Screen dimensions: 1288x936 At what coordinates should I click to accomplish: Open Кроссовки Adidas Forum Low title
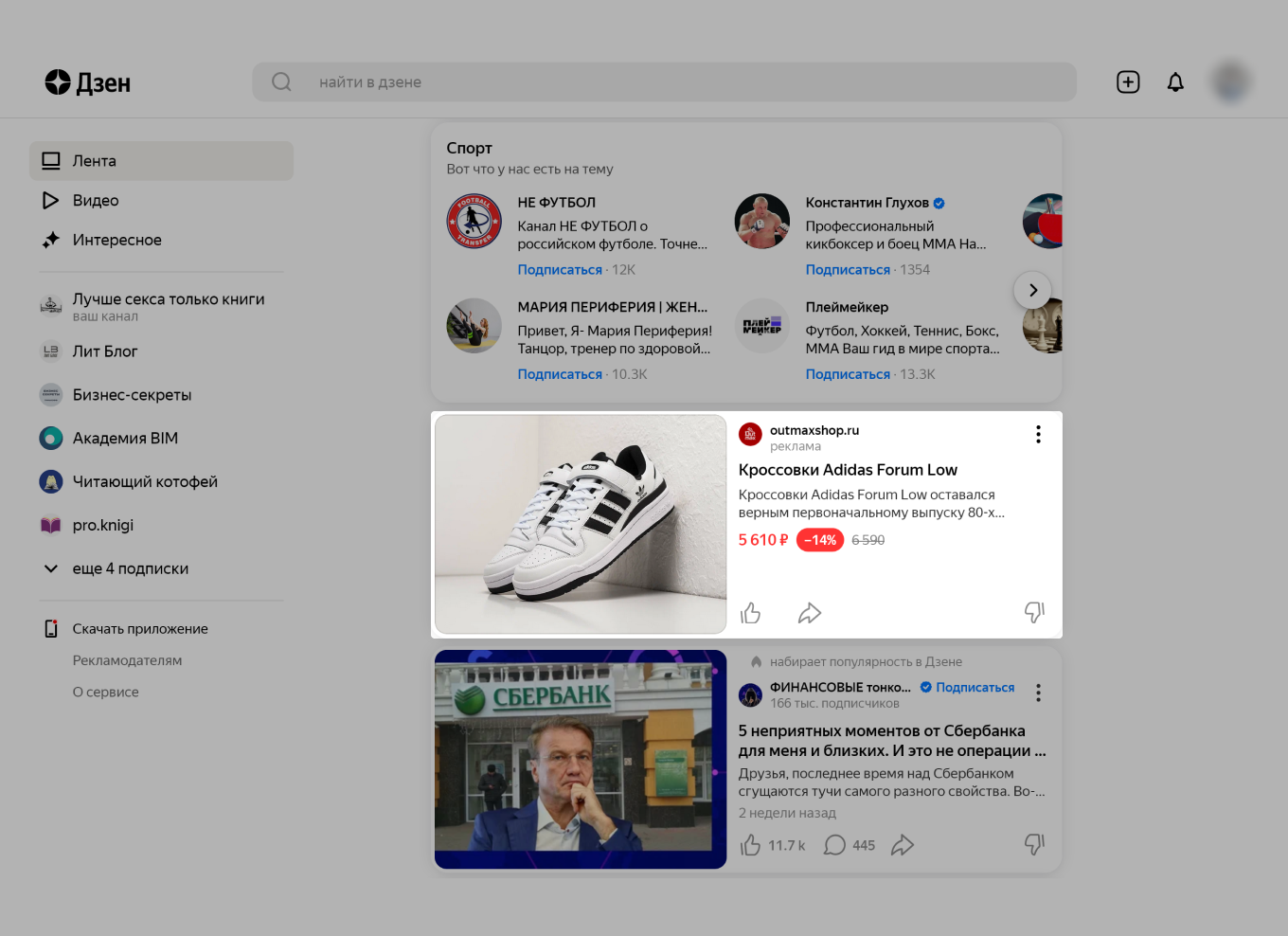[848, 470]
